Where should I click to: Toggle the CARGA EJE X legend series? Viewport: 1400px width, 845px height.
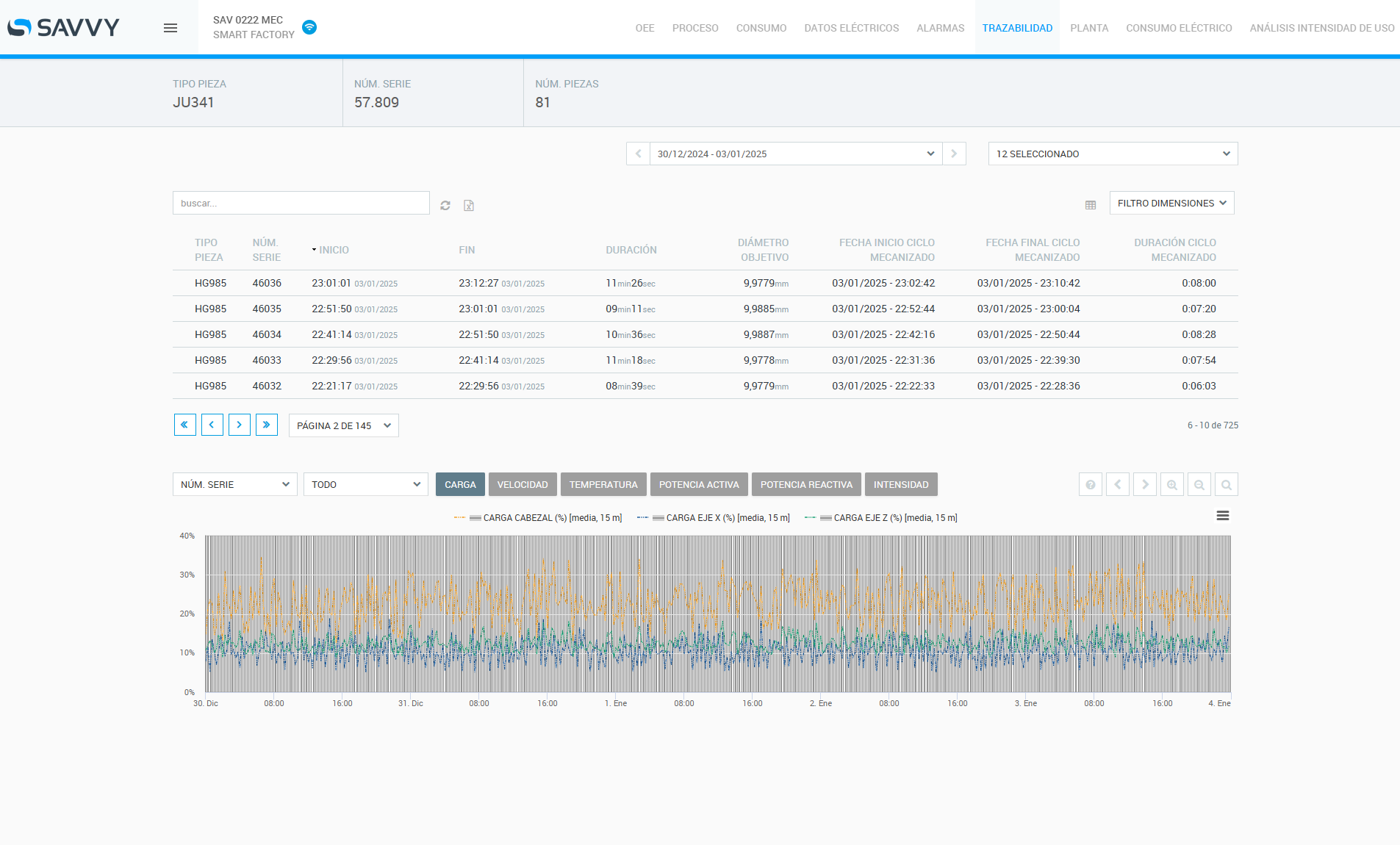(x=727, y=518)
